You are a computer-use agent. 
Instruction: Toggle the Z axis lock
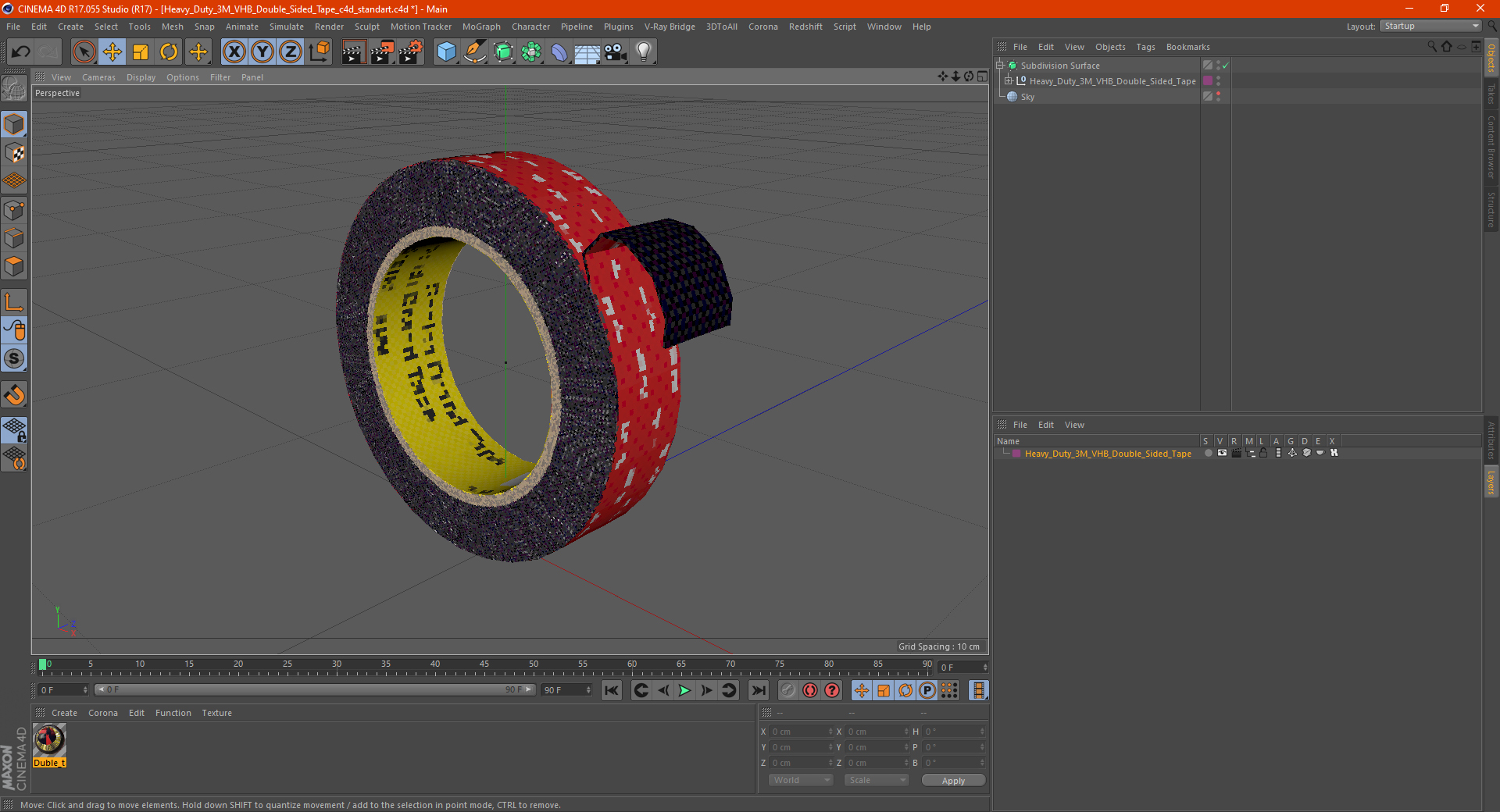point(291,52)
